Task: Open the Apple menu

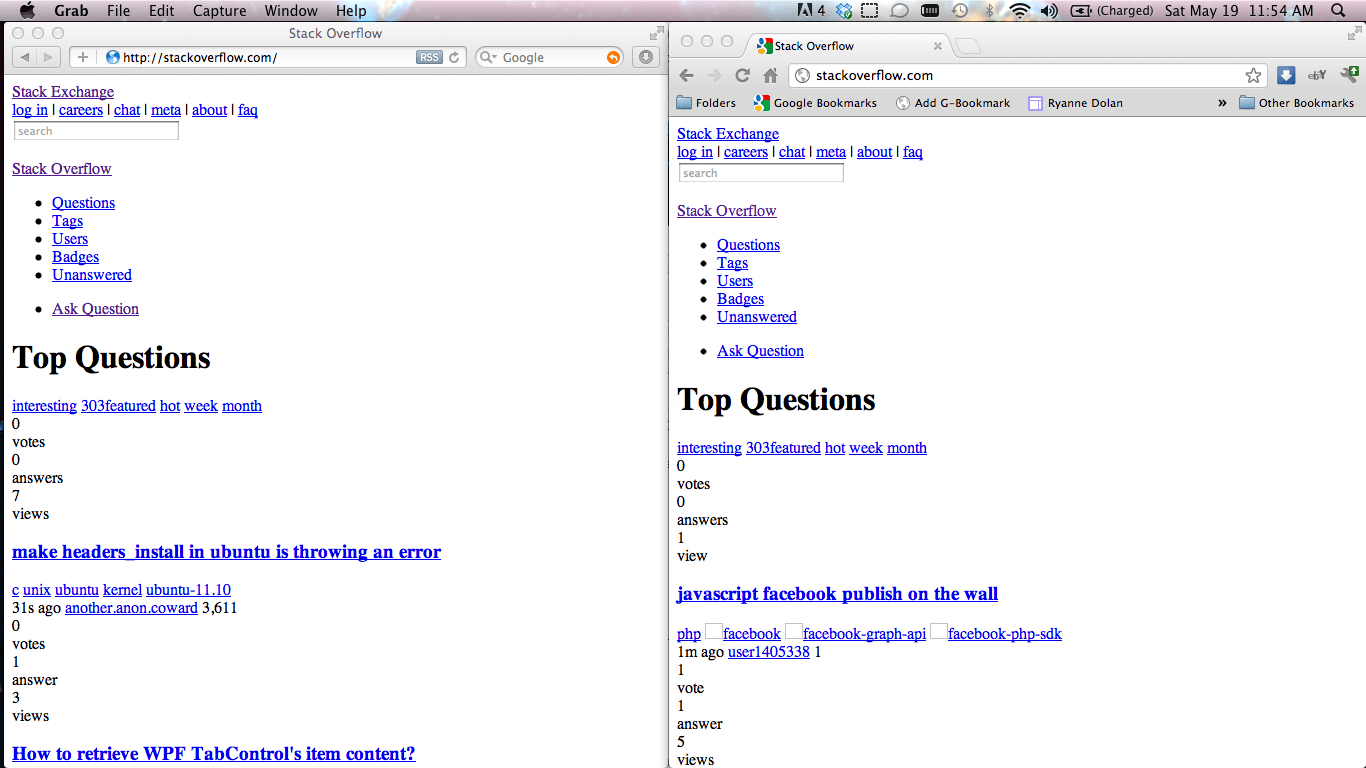Action: point(27,11)
